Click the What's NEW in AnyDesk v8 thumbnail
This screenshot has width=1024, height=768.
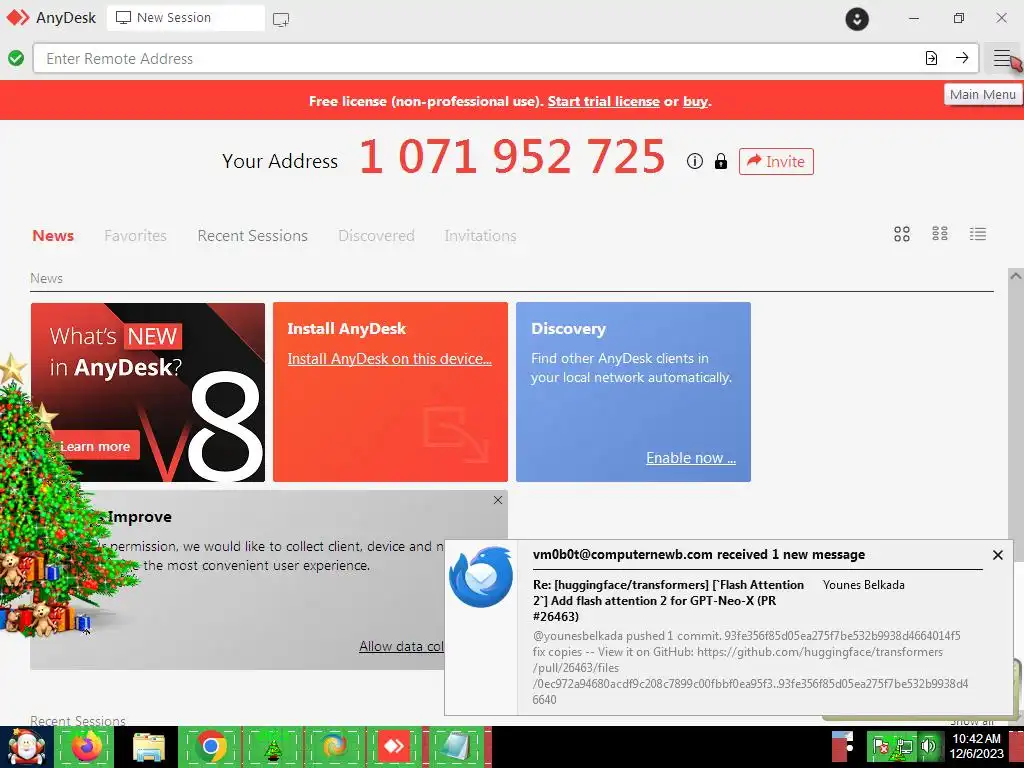point(148,392)
